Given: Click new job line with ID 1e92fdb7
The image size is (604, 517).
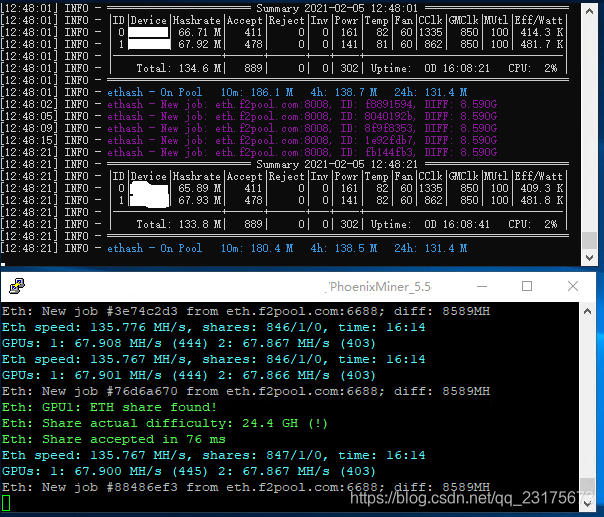Looking at the screenshot, I should point(302,140).
